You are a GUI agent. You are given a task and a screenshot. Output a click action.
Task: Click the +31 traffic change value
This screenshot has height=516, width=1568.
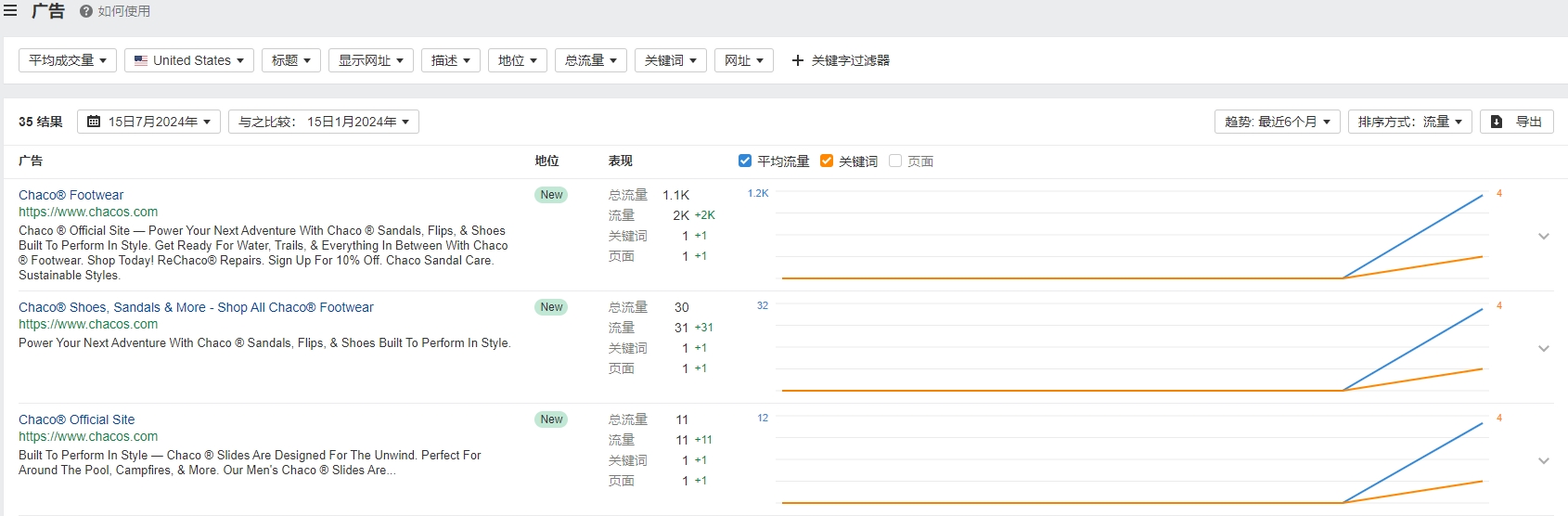point(704,328)
